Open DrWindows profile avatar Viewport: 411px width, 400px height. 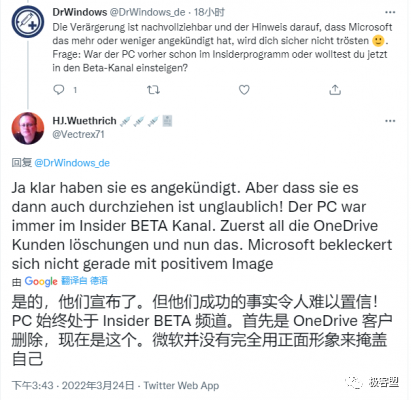[x=28, y=22]
